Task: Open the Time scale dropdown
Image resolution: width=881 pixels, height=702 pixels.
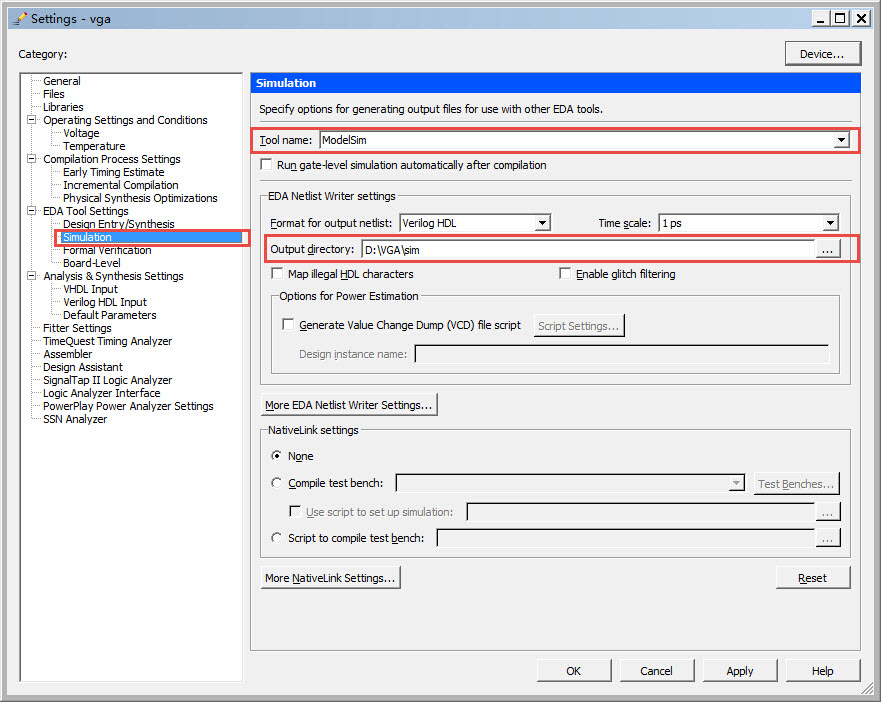Action: pos(830,223)
